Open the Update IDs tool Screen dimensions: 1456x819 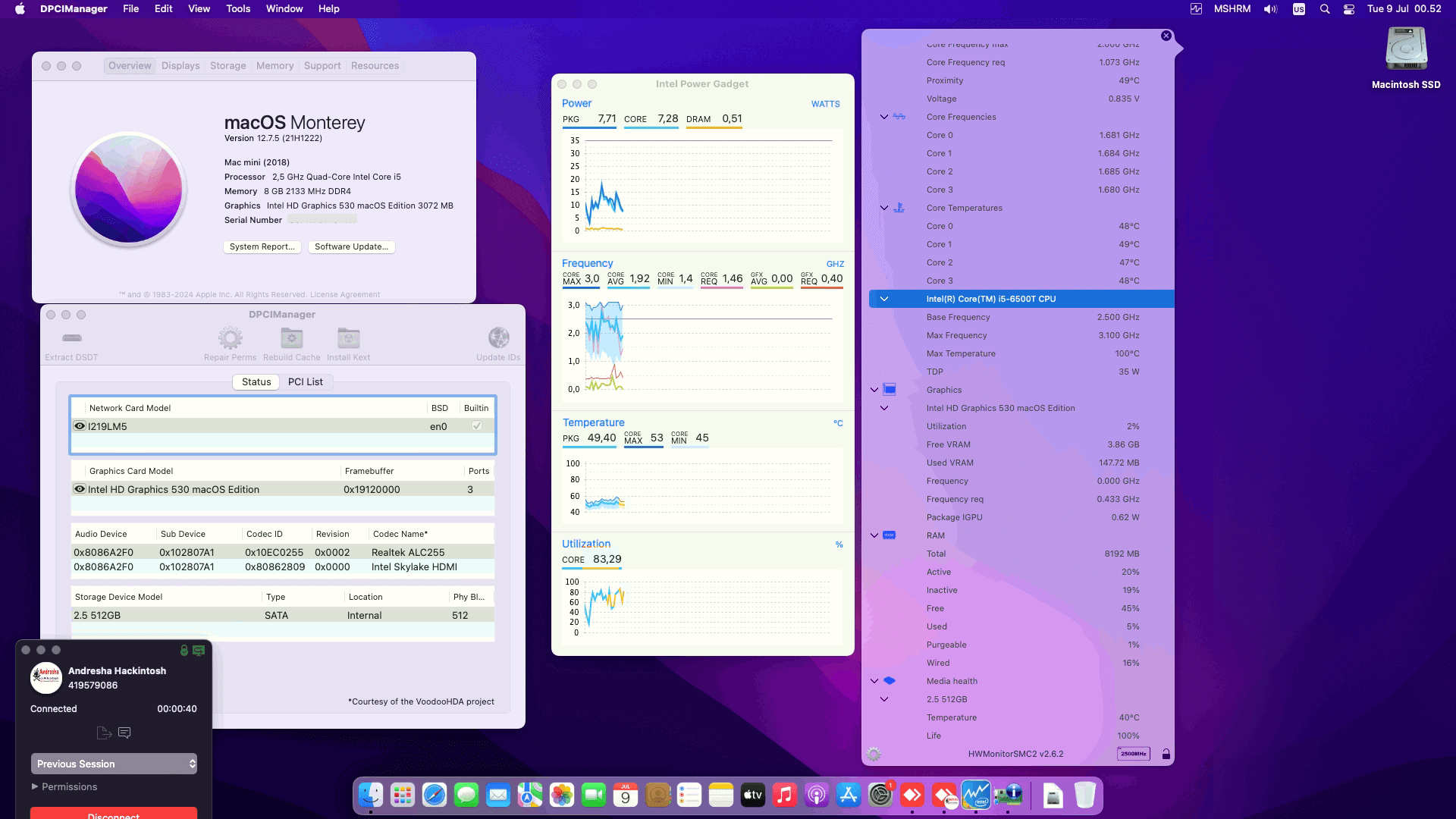click(498, 336)
